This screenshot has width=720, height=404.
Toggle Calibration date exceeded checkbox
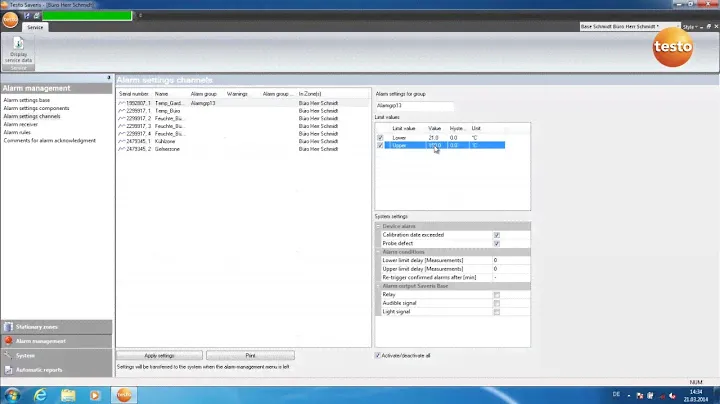pos(496,235)
